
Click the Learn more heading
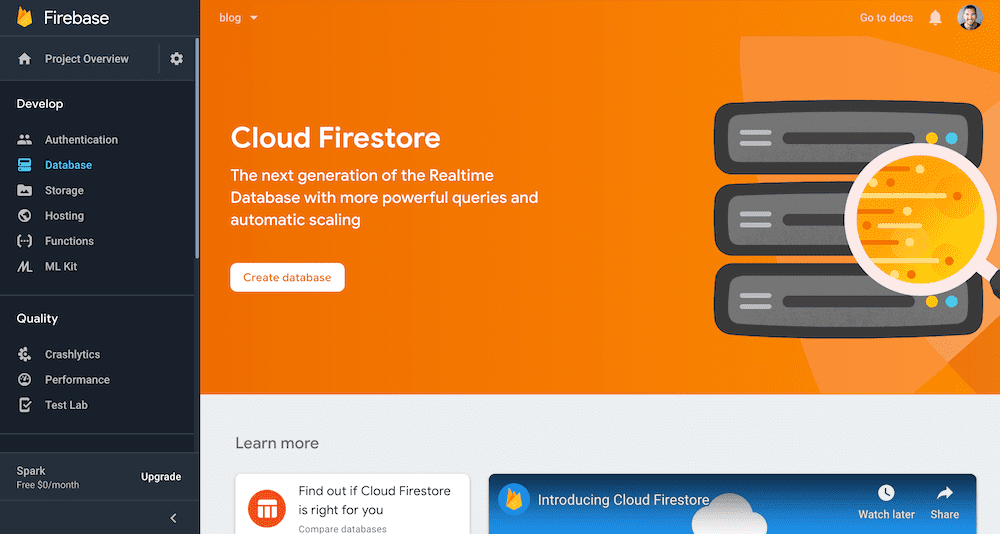(277, 443)
